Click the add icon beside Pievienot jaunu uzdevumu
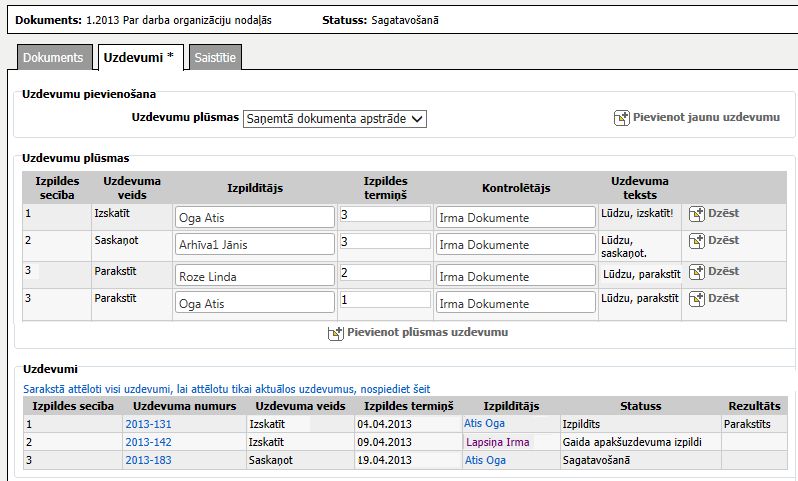Viewport: 798px width, 481px height. [621, 118]
